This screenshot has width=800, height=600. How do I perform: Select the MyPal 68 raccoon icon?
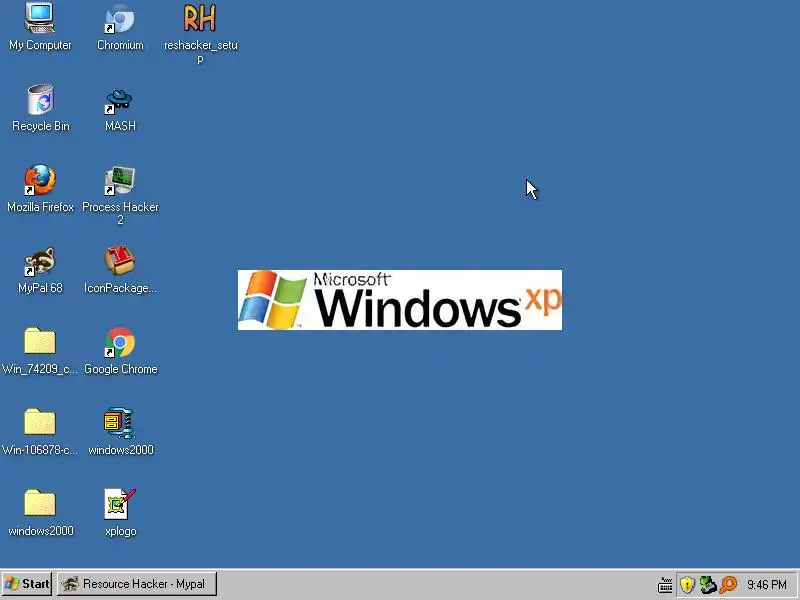(40, 261)
